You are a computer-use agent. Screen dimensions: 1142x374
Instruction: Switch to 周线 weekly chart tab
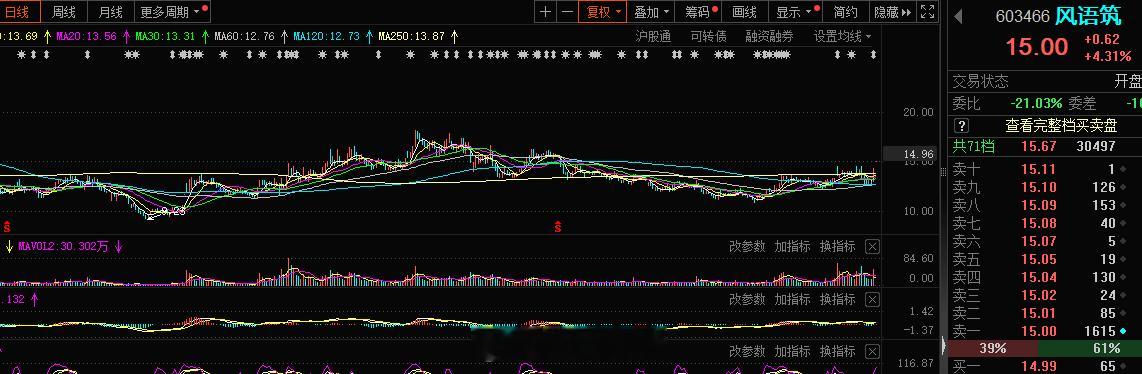(63, 12)
